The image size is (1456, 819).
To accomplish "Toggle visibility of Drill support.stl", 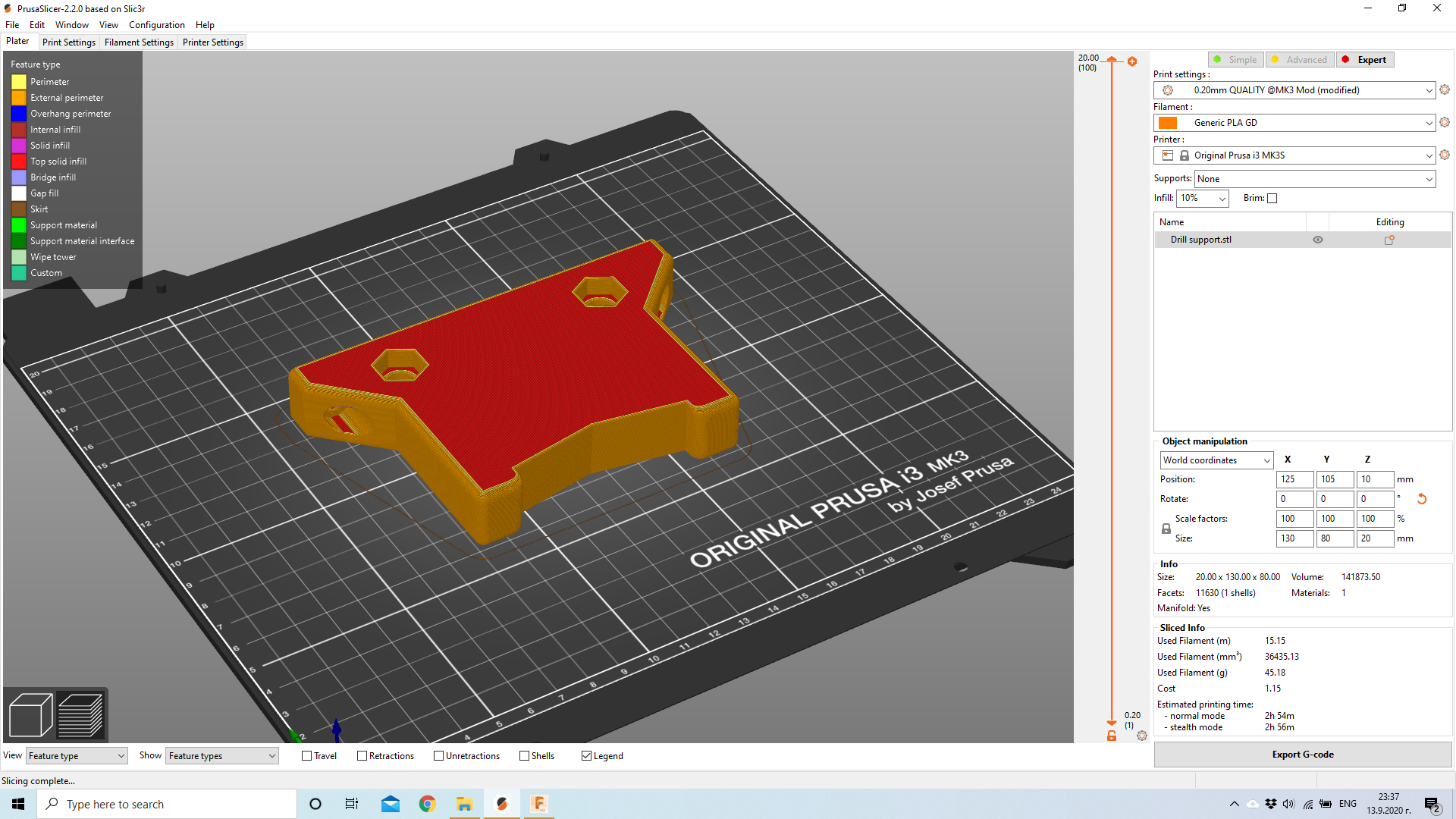I will tap(1318, 240).
